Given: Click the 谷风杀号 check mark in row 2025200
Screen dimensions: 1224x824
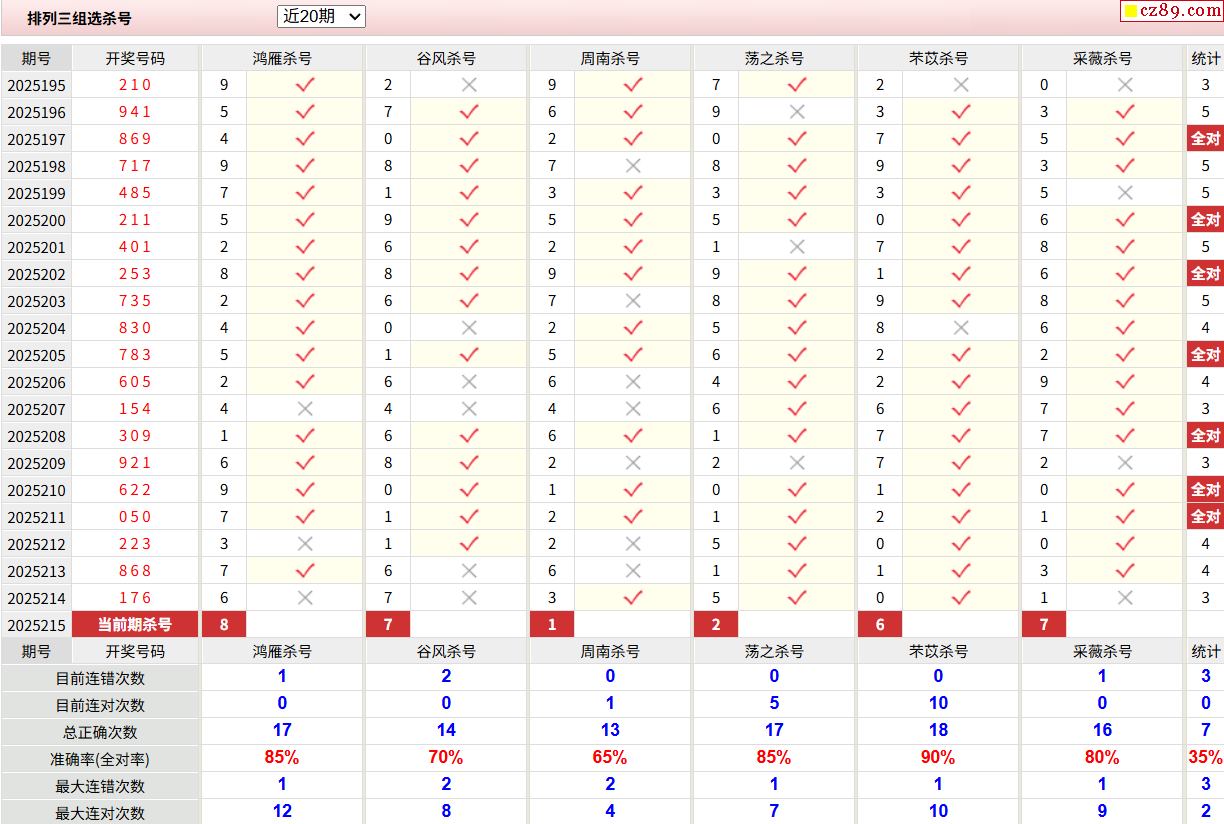Looking at the screenshot, I should [469, 220].
